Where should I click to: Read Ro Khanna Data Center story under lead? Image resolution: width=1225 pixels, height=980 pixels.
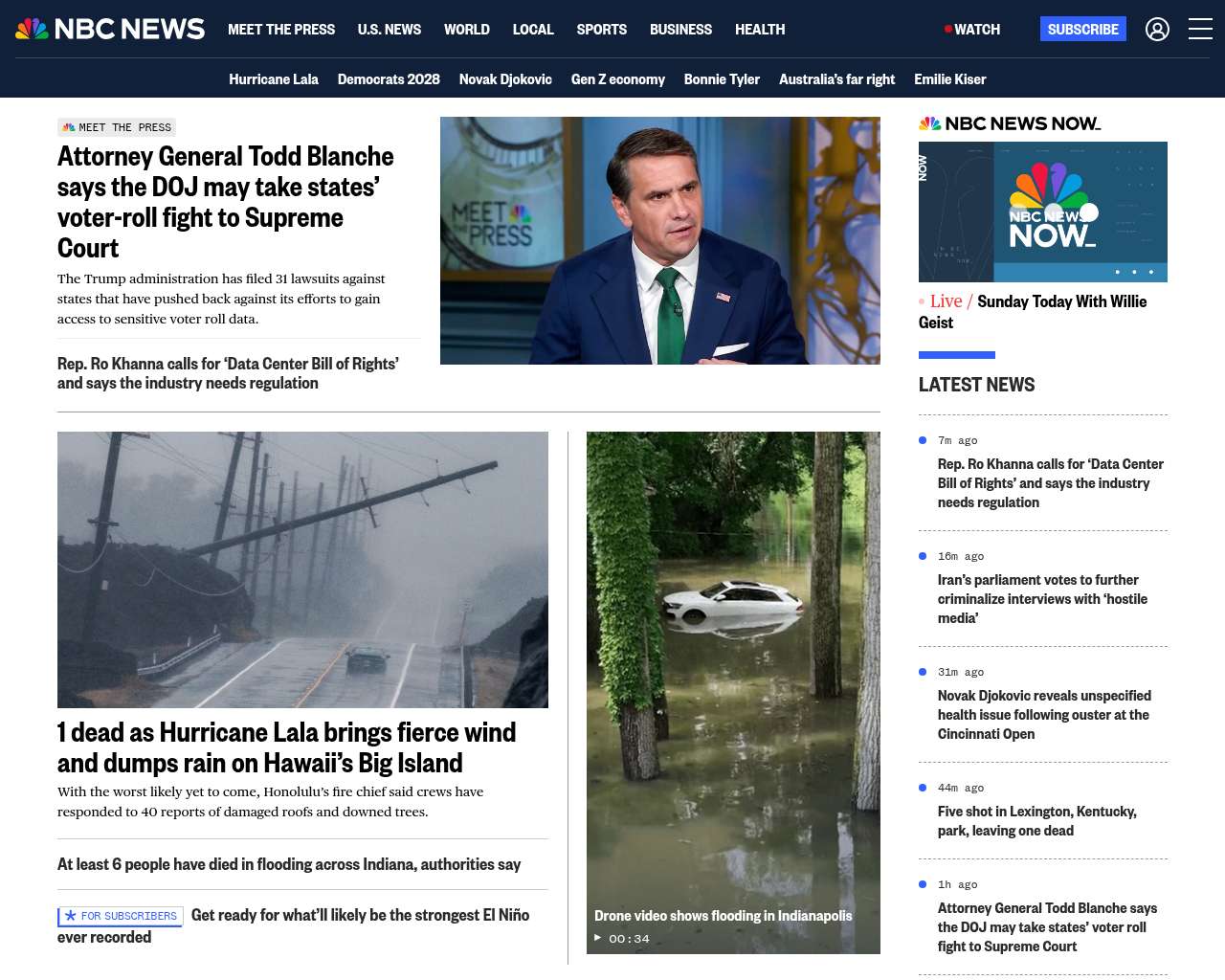pos(228,373)
